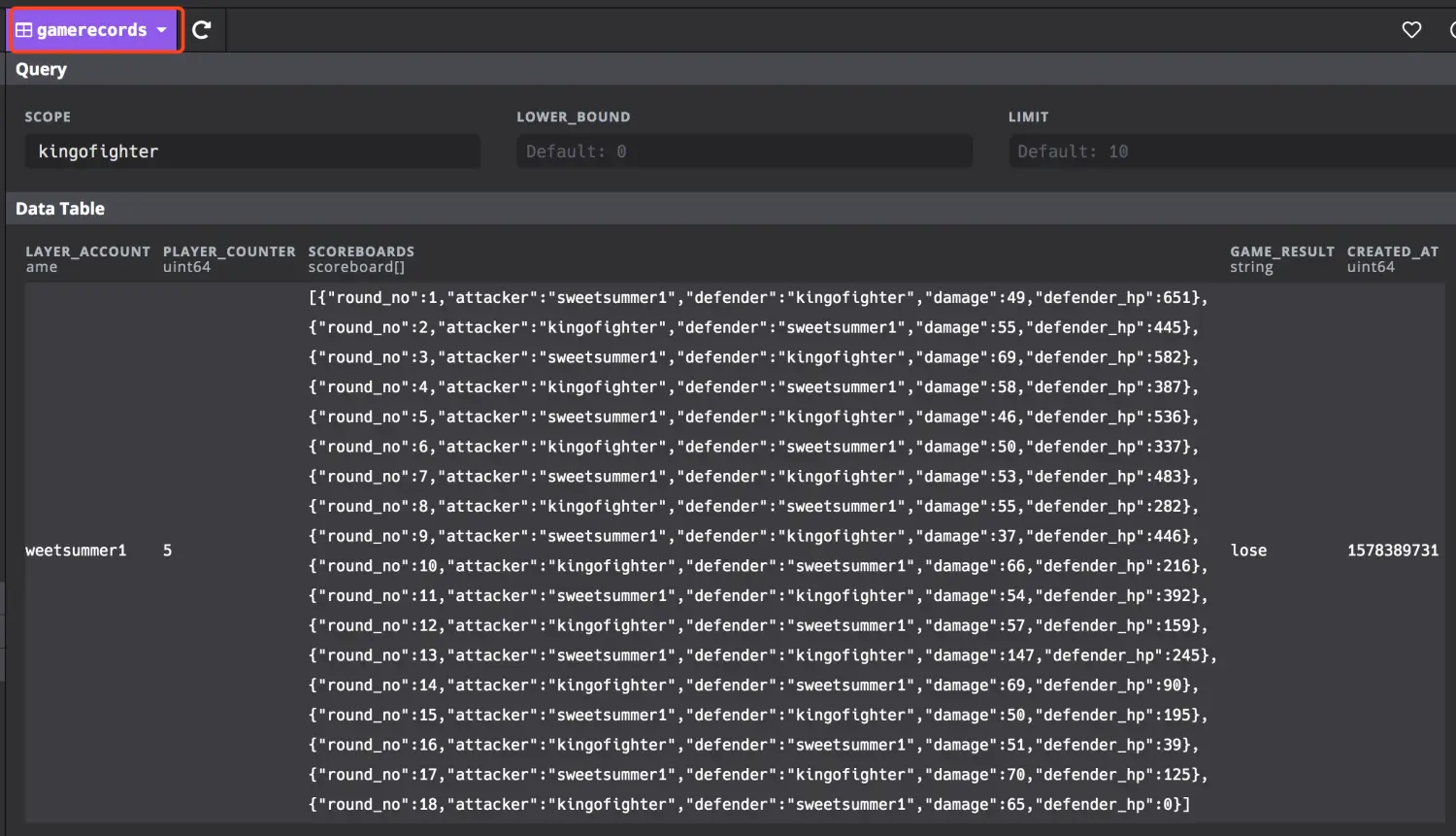
Task: Open the gamerecords dropdown caret
Action: (x=162, y=30)
